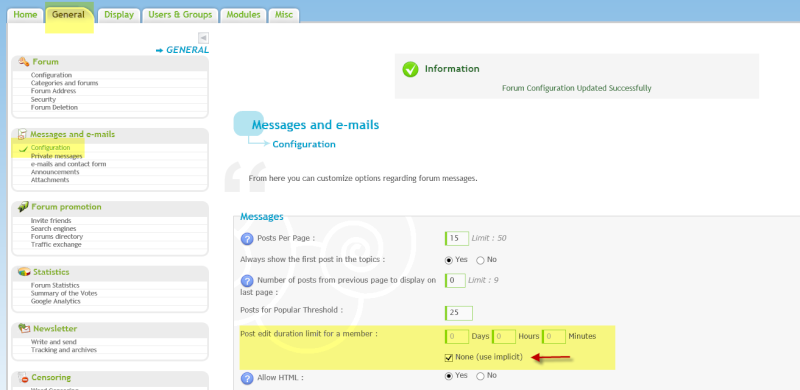This screenshot has height=390, width=800.
Task: Click the previous page posts count field
Action: click(455, 281)
